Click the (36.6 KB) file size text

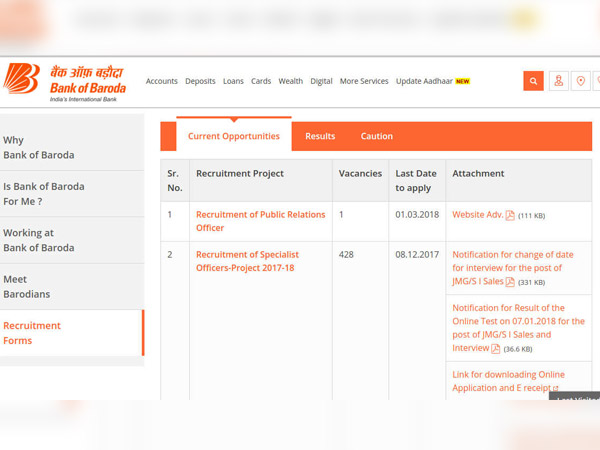pyautogui.click(x=518, y=349)
